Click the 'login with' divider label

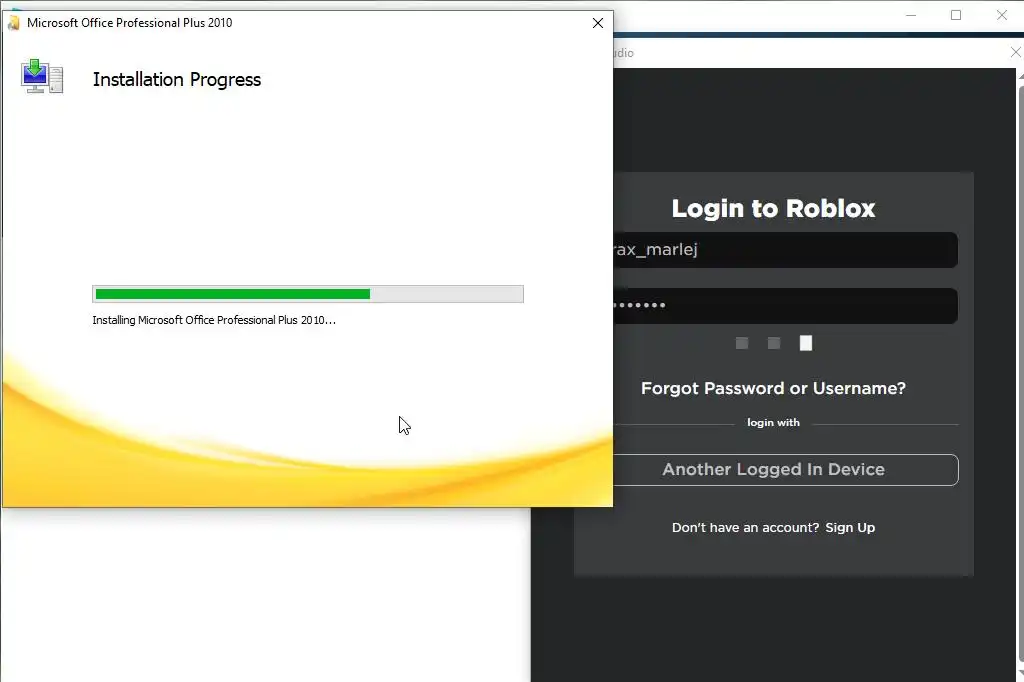click(773, 423)
